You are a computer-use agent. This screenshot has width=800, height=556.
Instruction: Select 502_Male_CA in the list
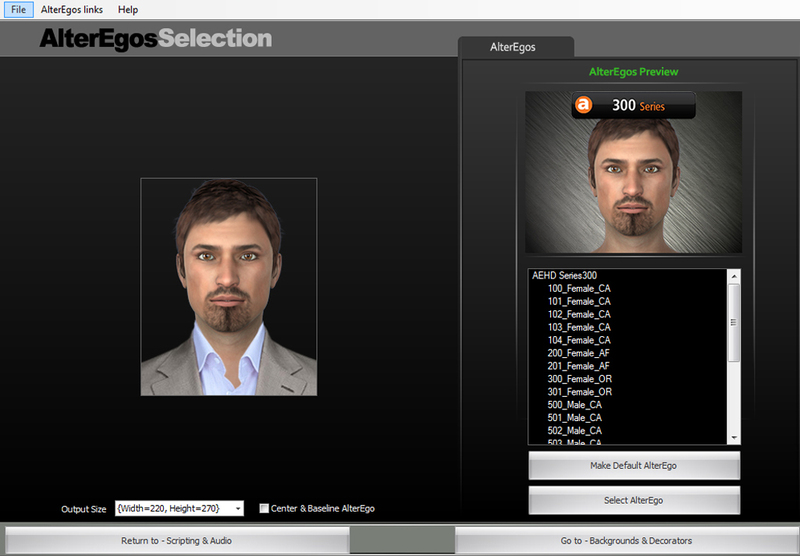pos(574,431)
